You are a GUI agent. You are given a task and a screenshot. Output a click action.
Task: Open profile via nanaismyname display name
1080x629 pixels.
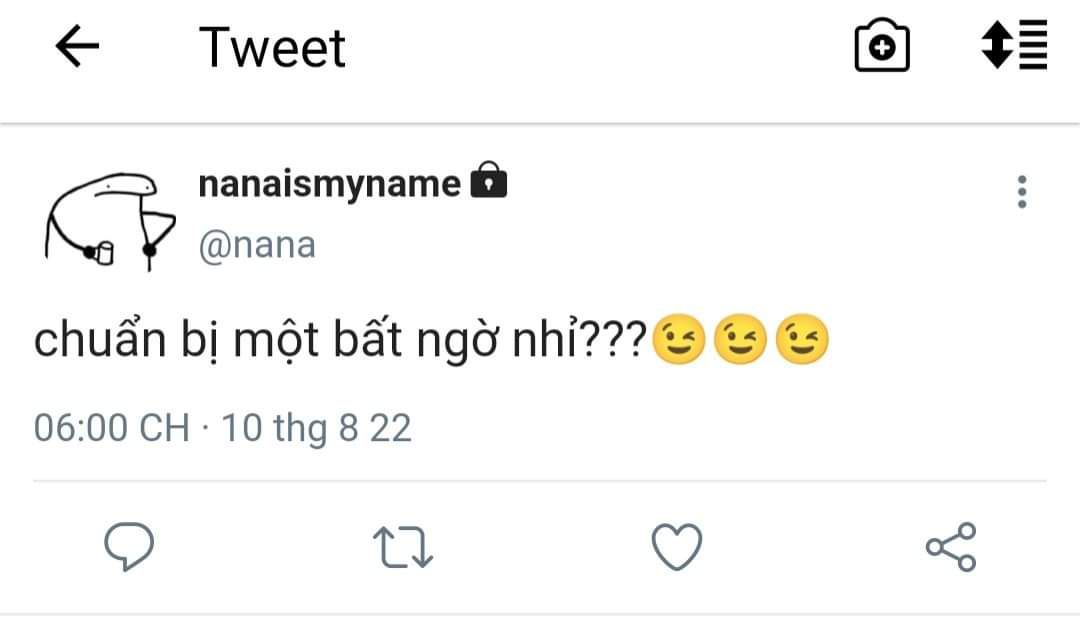pos(329,185)
